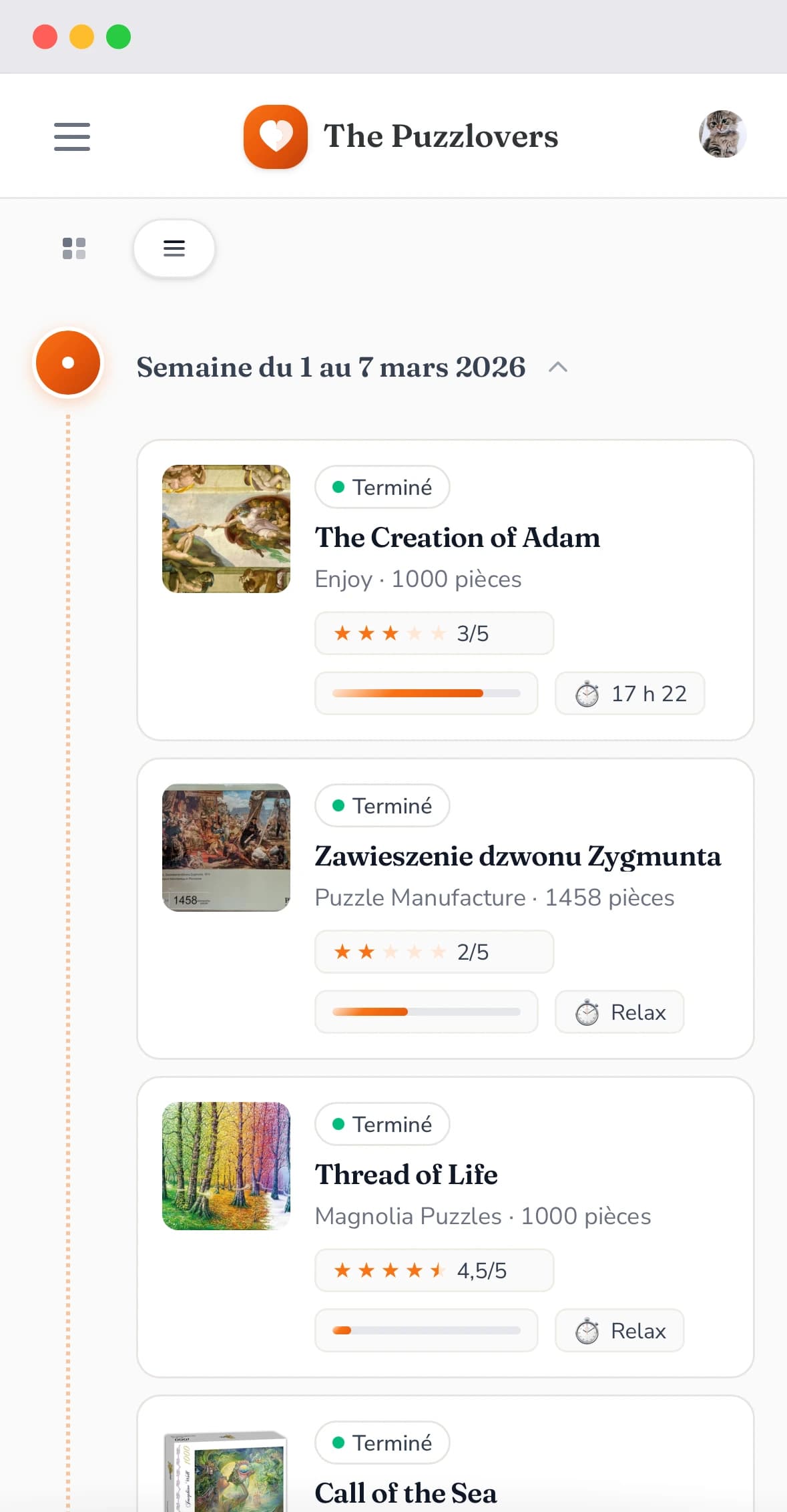
Task: Click the orange timeline dot marker
Action: [68, 363]
